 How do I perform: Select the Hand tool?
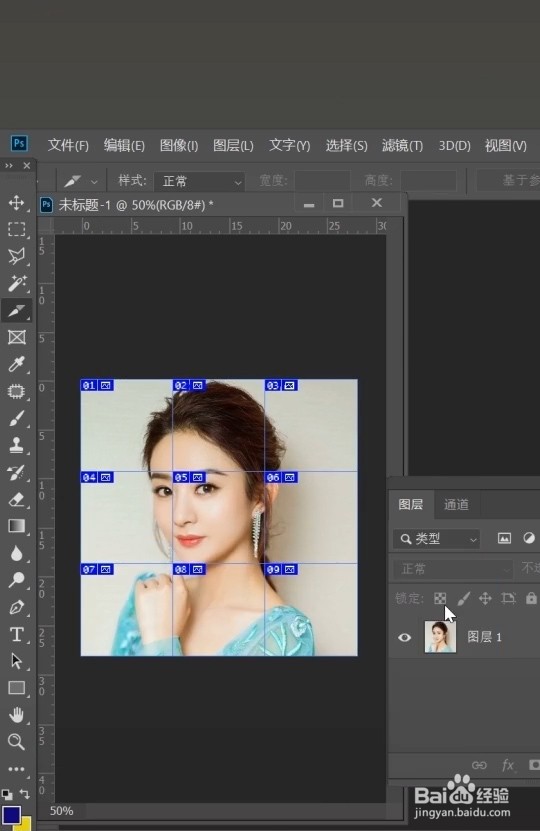[16, 715]
